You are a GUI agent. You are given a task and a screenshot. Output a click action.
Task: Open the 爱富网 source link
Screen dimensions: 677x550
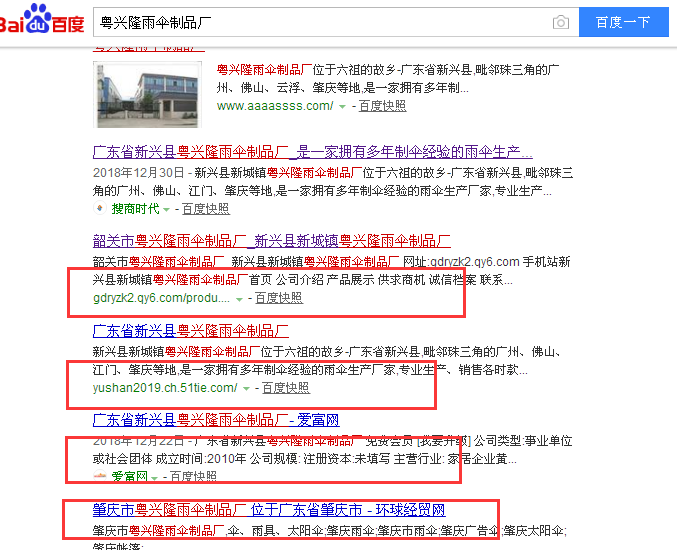[x=129, y=477]
